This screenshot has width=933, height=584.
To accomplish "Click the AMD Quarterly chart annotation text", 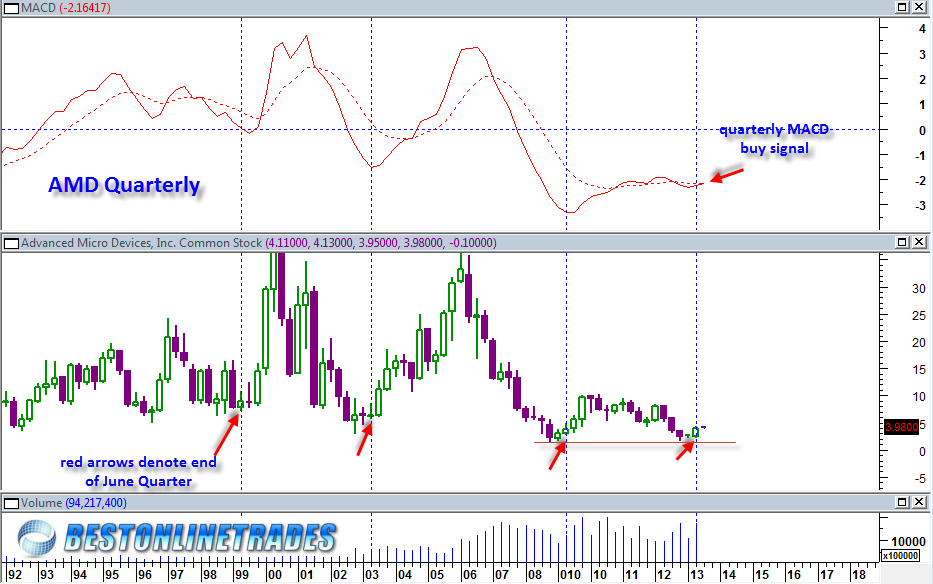I will (124, 185).
